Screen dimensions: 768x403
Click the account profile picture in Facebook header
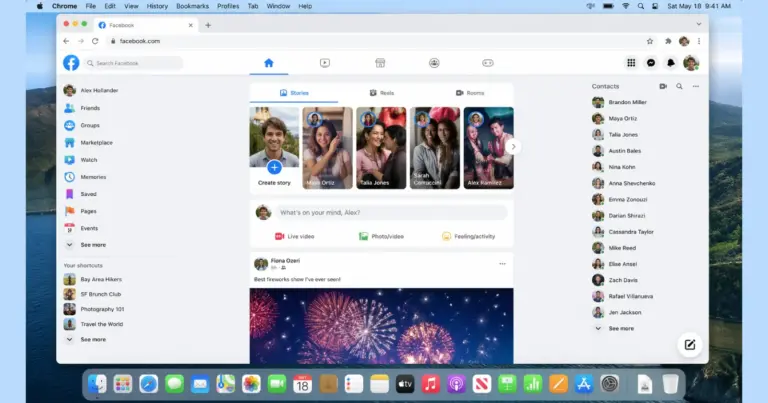pos(691,63)
